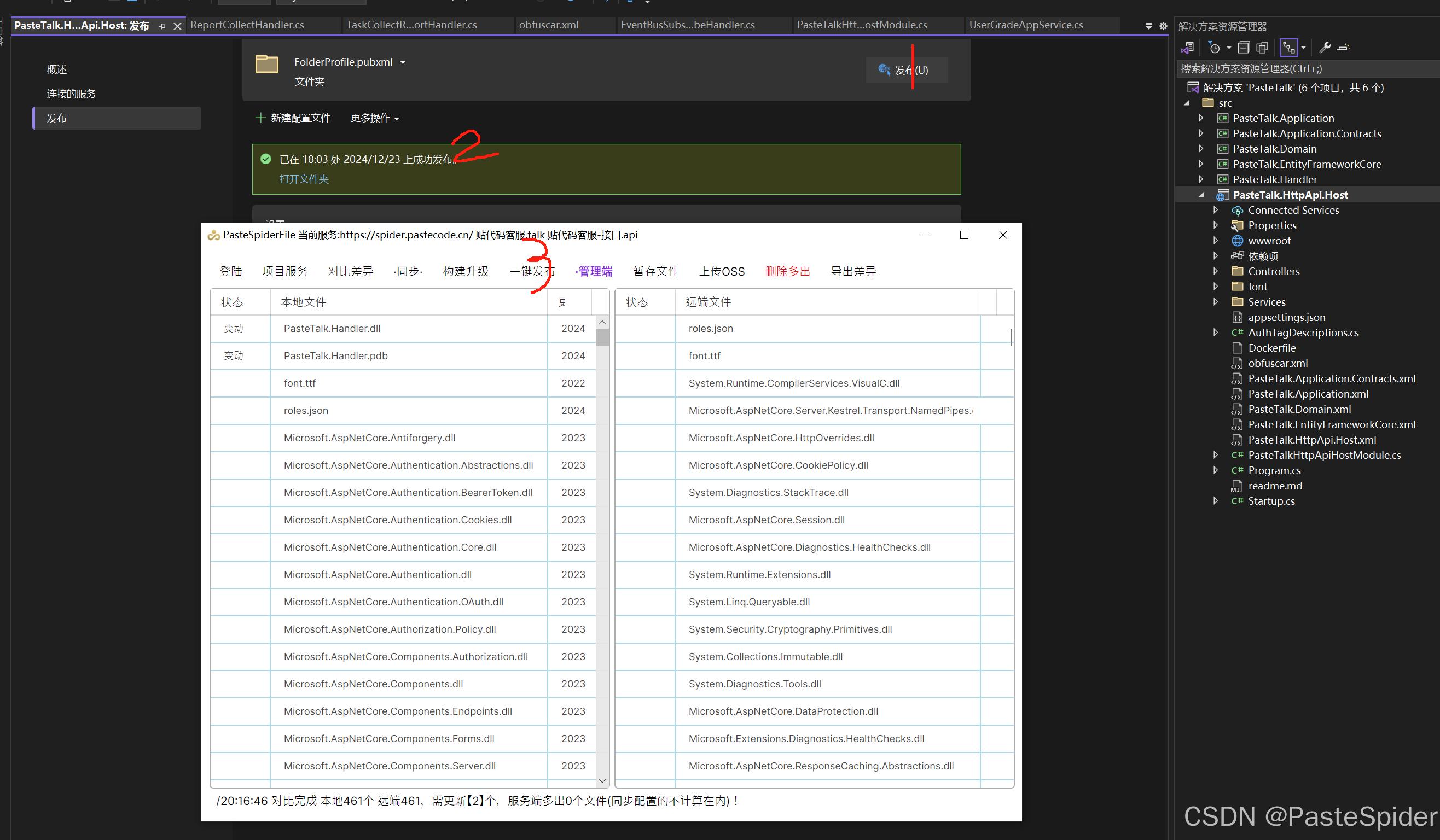Click the local file list scrollbar thumb
The image size is (1440, 840).
(x=602, y=337)
